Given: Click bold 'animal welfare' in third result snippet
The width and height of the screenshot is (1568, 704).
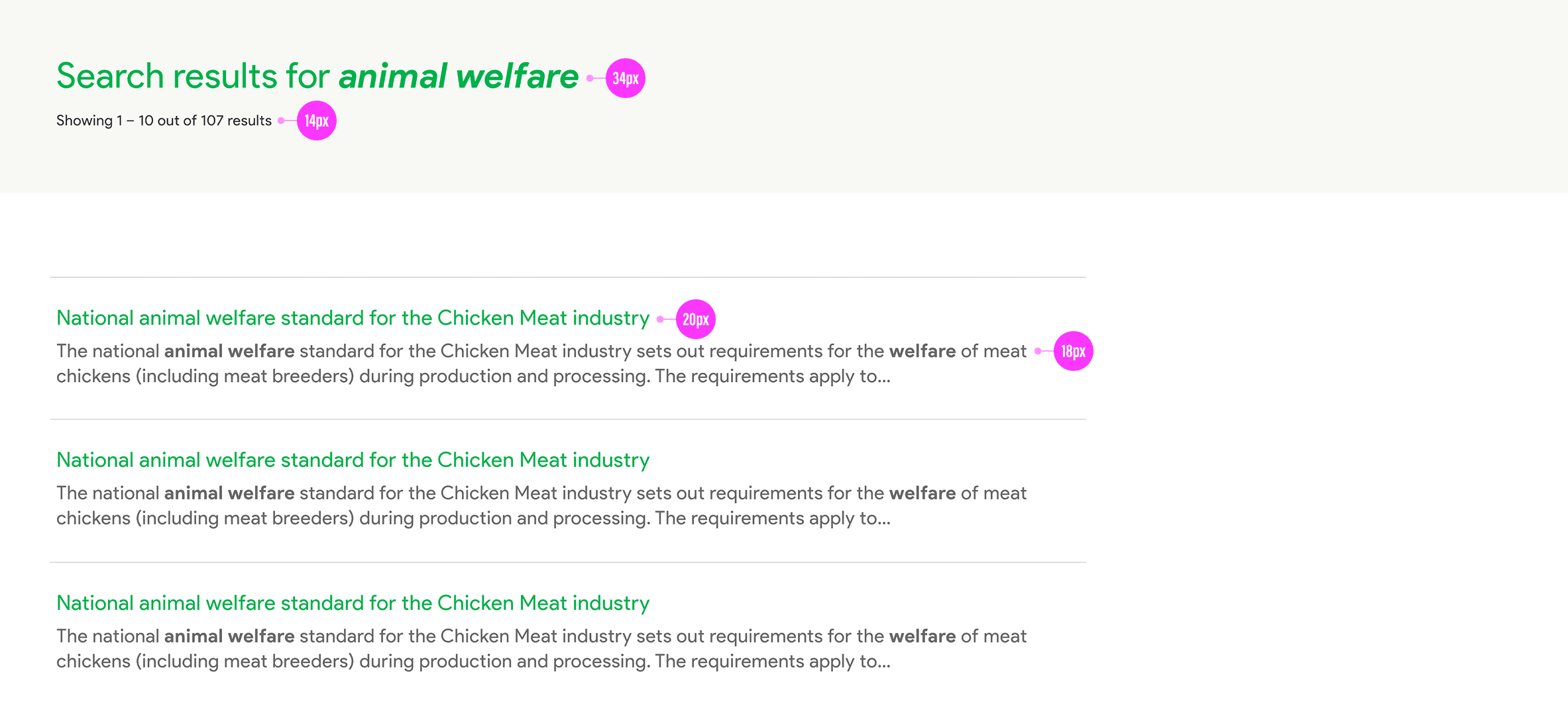Looking at the screenshot, I should click(229, 636).
